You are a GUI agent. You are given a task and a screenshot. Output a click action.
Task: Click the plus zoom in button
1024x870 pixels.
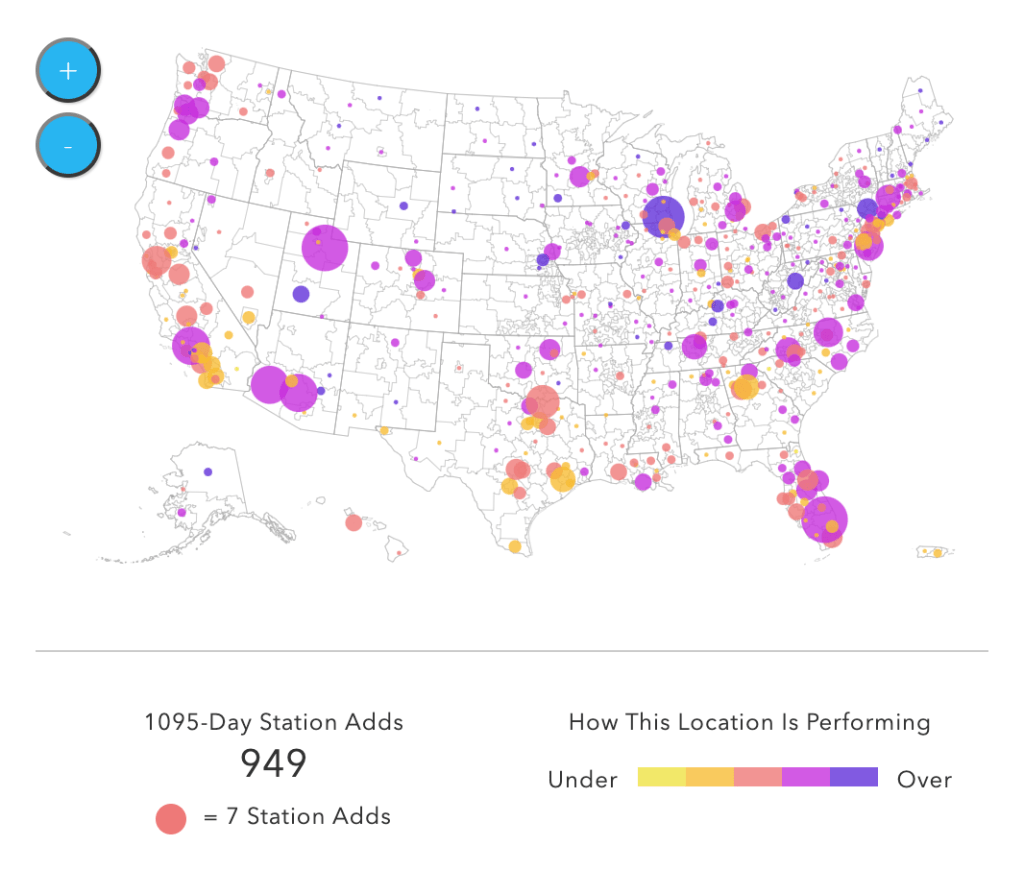(x=68, y=72)
